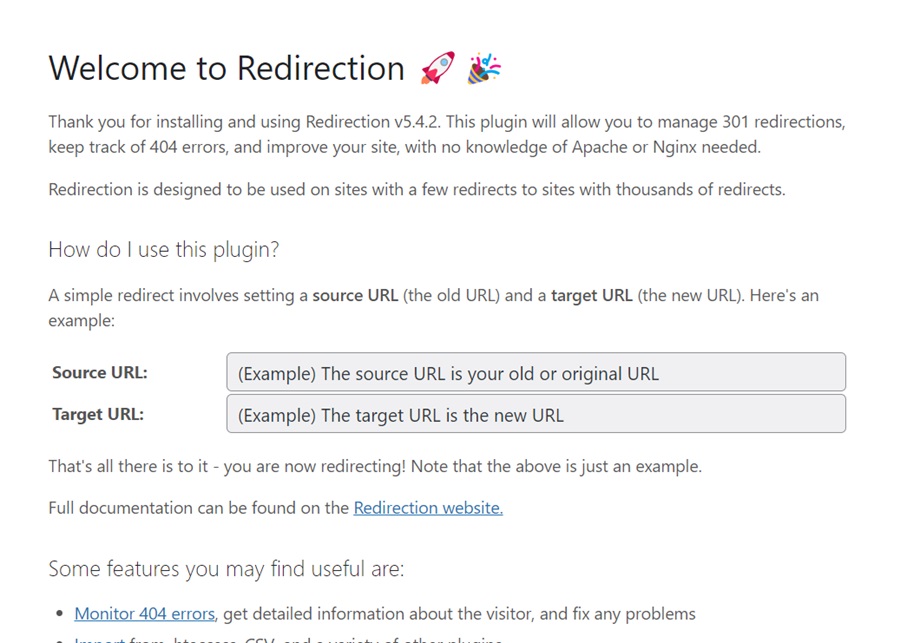
Task: Click the Full documentation sentence text
Action: point(275,508)
